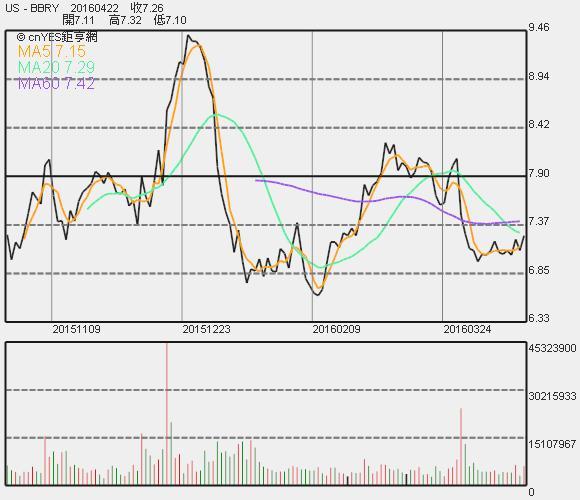Click the 7.90 price axis label
Image resolution: width=580 pixels, height=500 pixels.
pos(539,173)
